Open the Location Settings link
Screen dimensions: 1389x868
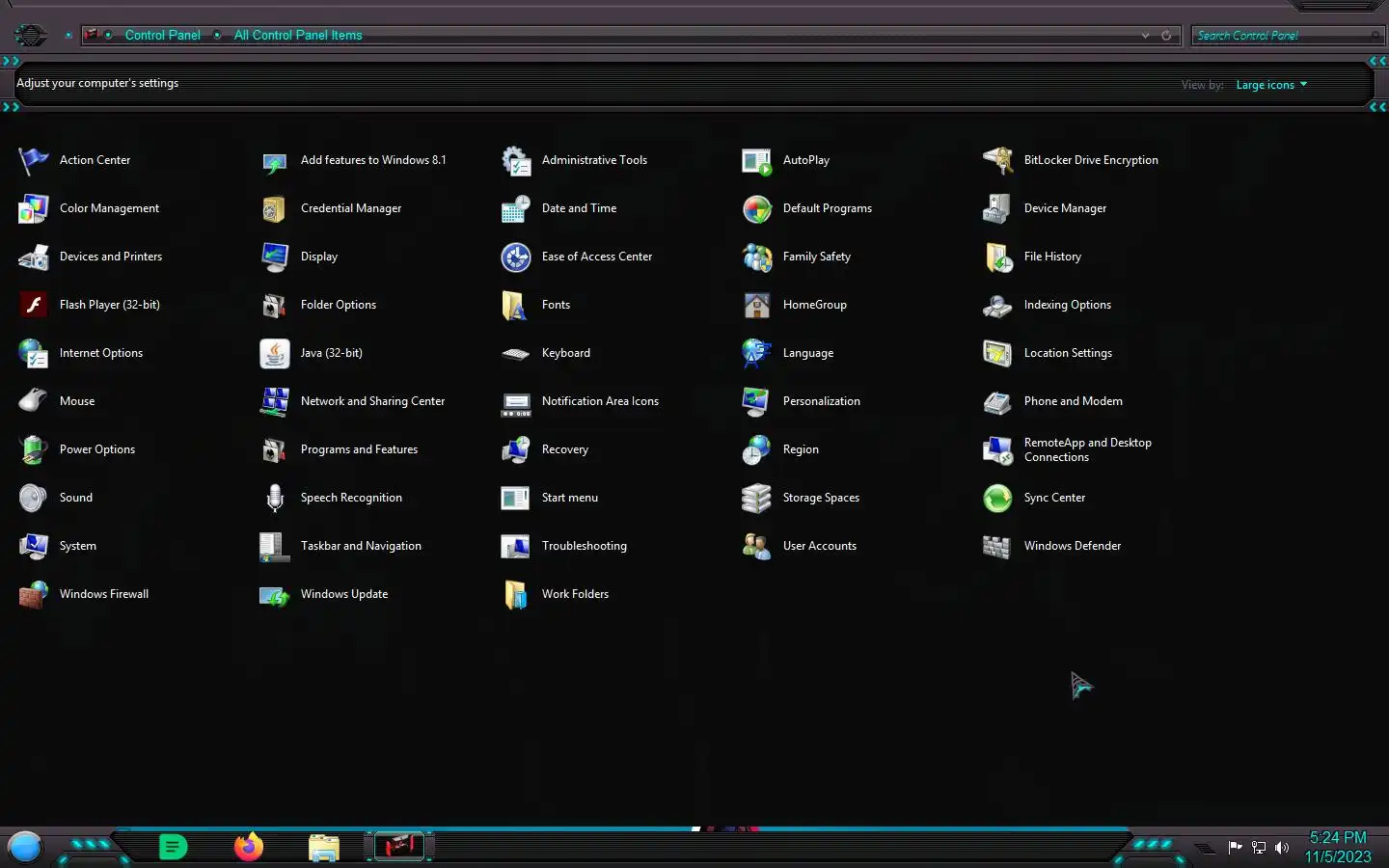(1068, 353)
